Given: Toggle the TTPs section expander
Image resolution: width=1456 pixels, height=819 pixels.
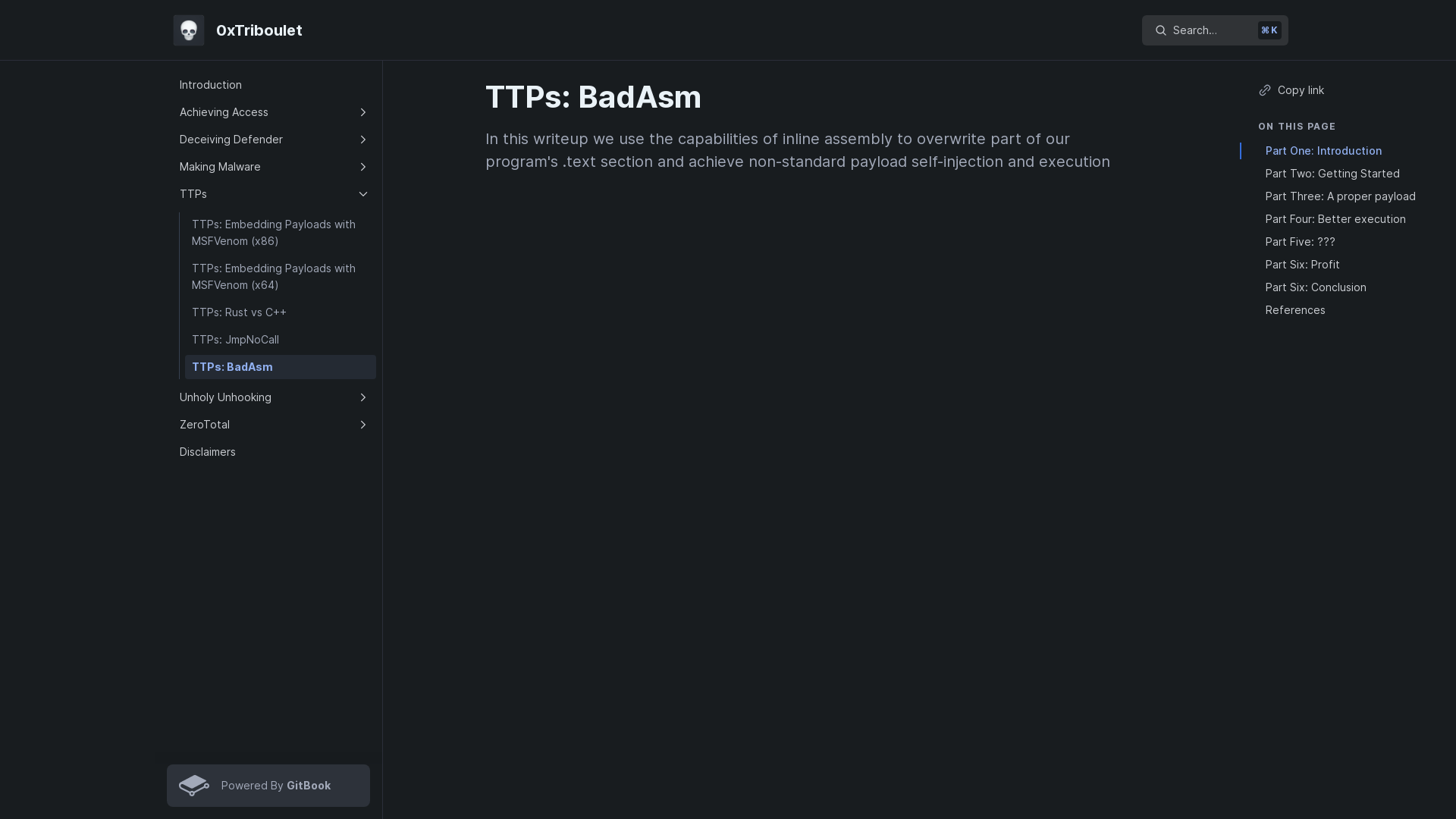Looking at the screenshot, I should click(x=363, y=194).
